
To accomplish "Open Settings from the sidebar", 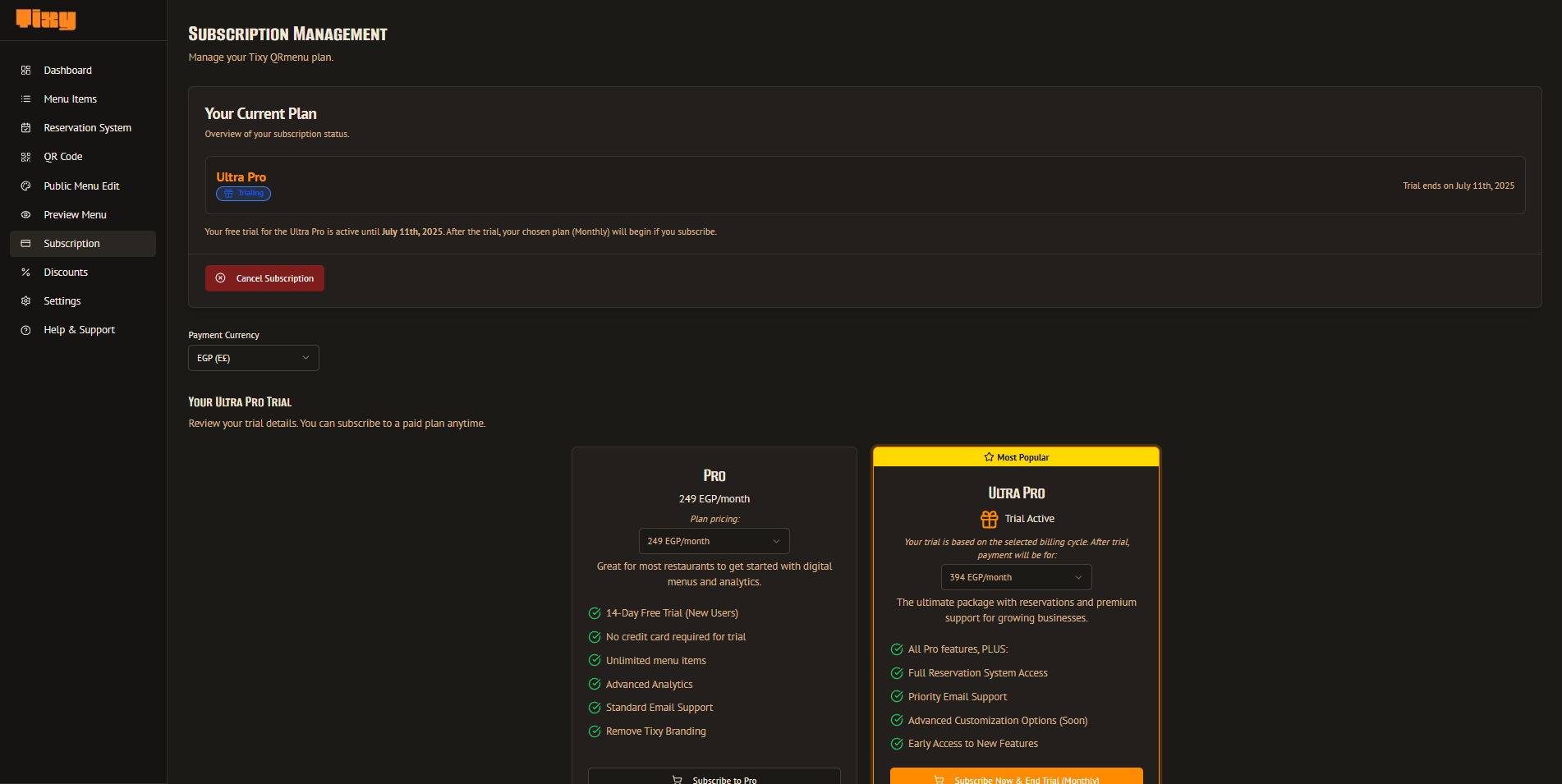I will point(83,301).
